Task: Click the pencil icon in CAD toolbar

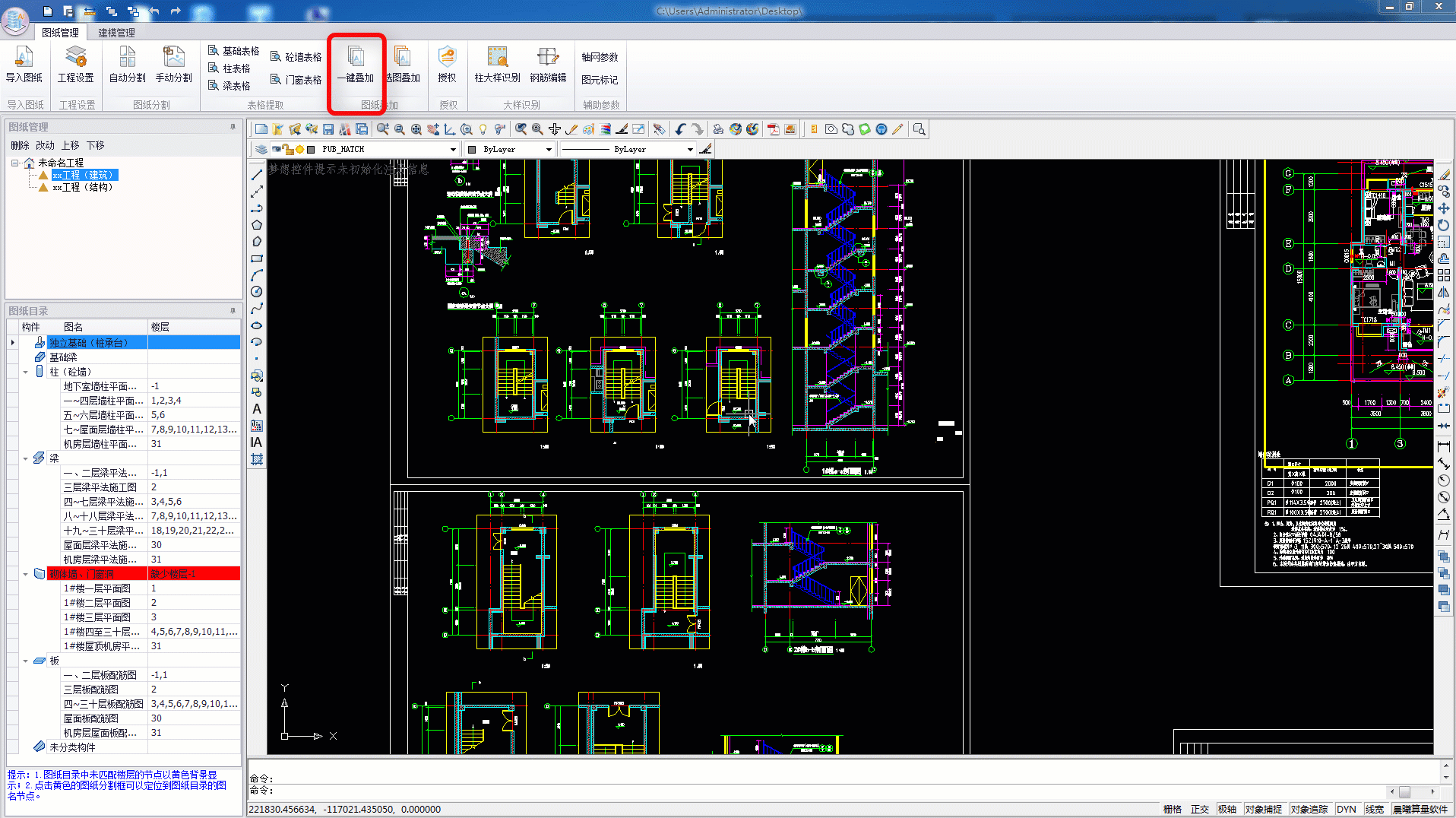Action: [x=897, y=129]
